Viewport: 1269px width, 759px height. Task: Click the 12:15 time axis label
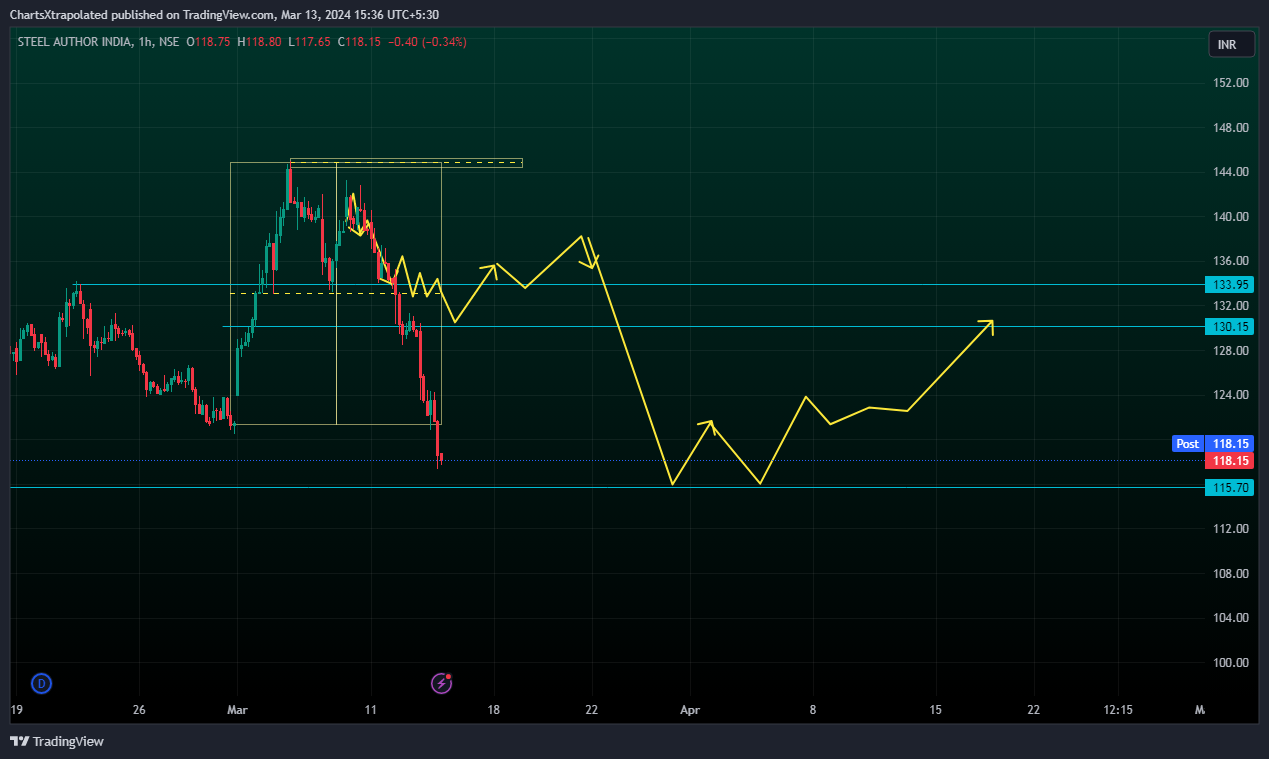click(1118, 710)
